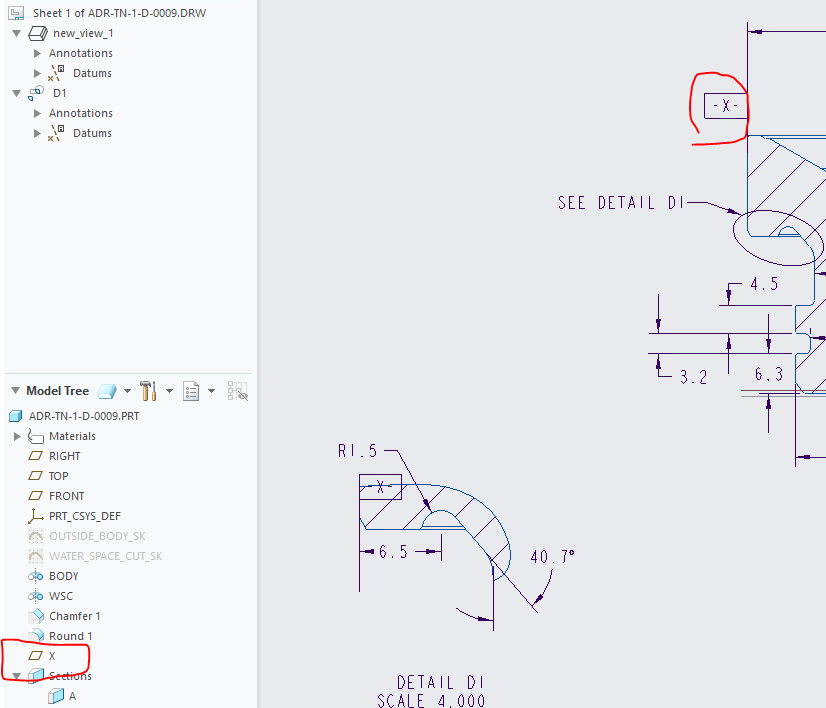Select the -X- datum tag in detail view

tap(380, 487)
